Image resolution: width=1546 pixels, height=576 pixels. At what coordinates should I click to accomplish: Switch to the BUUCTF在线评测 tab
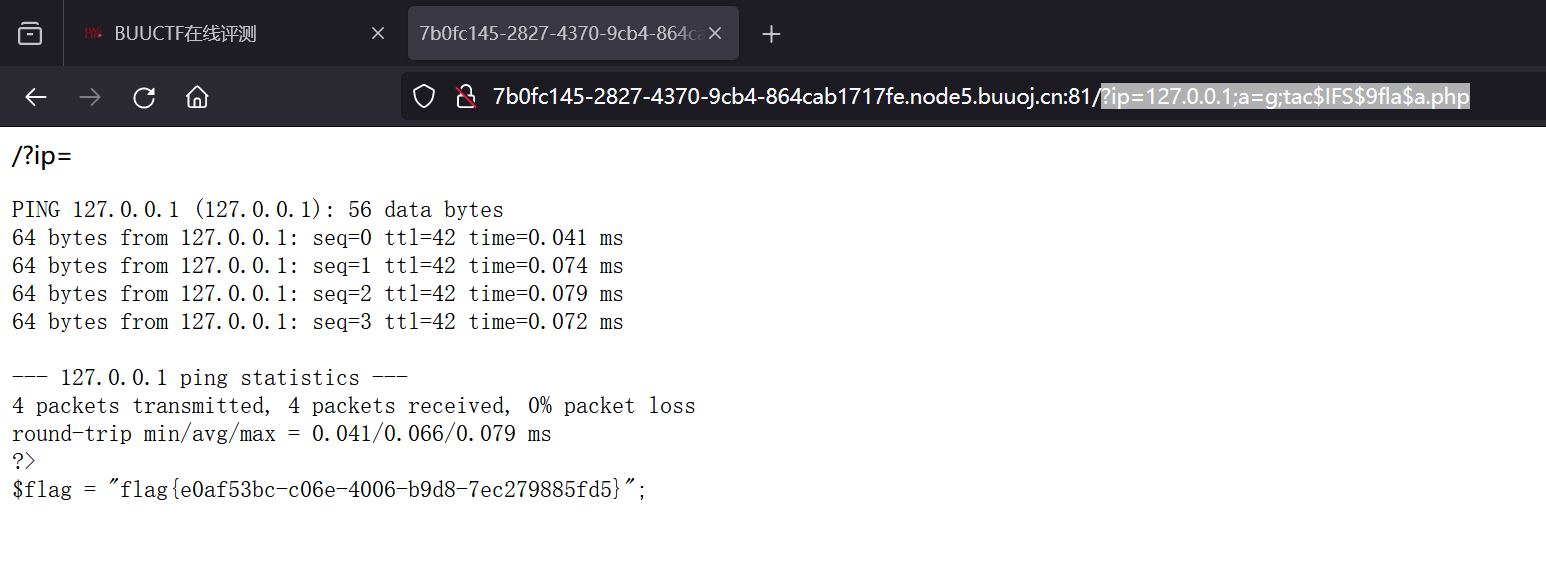click(x=230, y=32)
